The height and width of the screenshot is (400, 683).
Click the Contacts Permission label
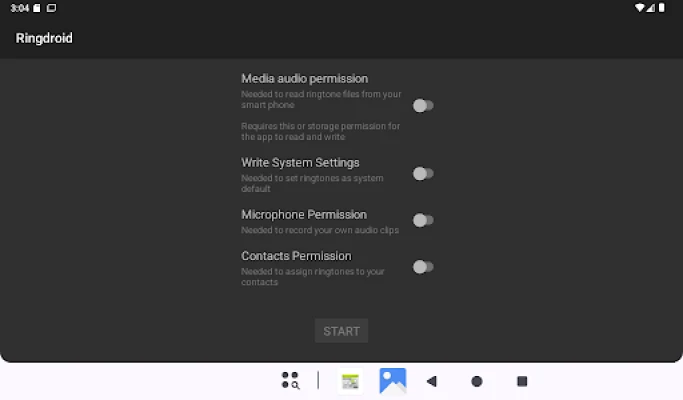296,256
